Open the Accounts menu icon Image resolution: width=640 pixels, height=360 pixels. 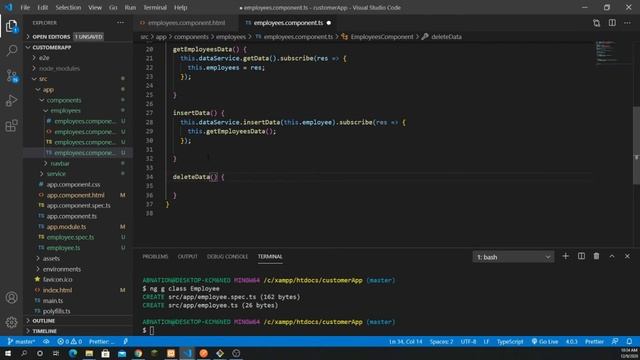(x=11, y=298)
